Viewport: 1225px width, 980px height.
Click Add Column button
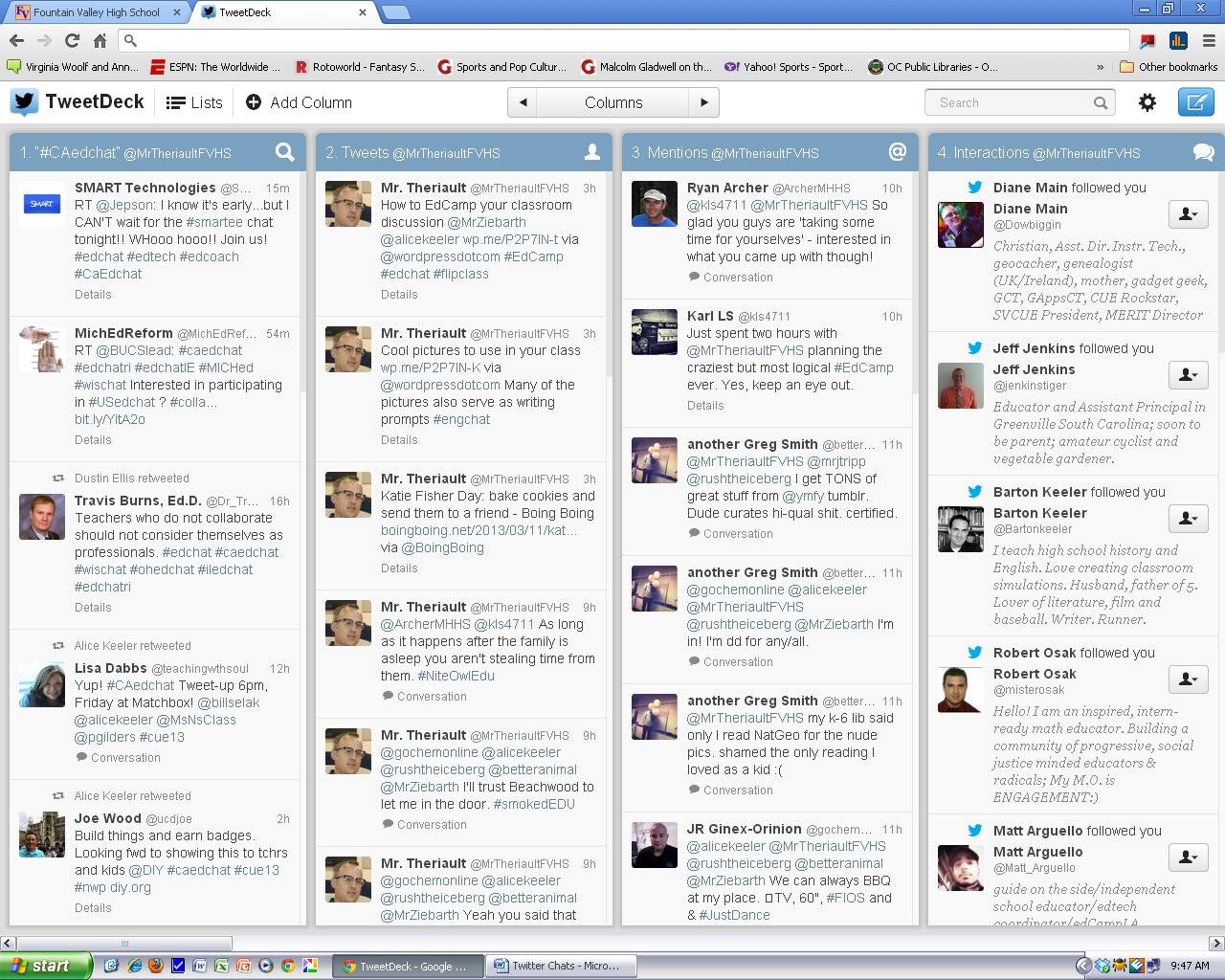tap(299, 102)
